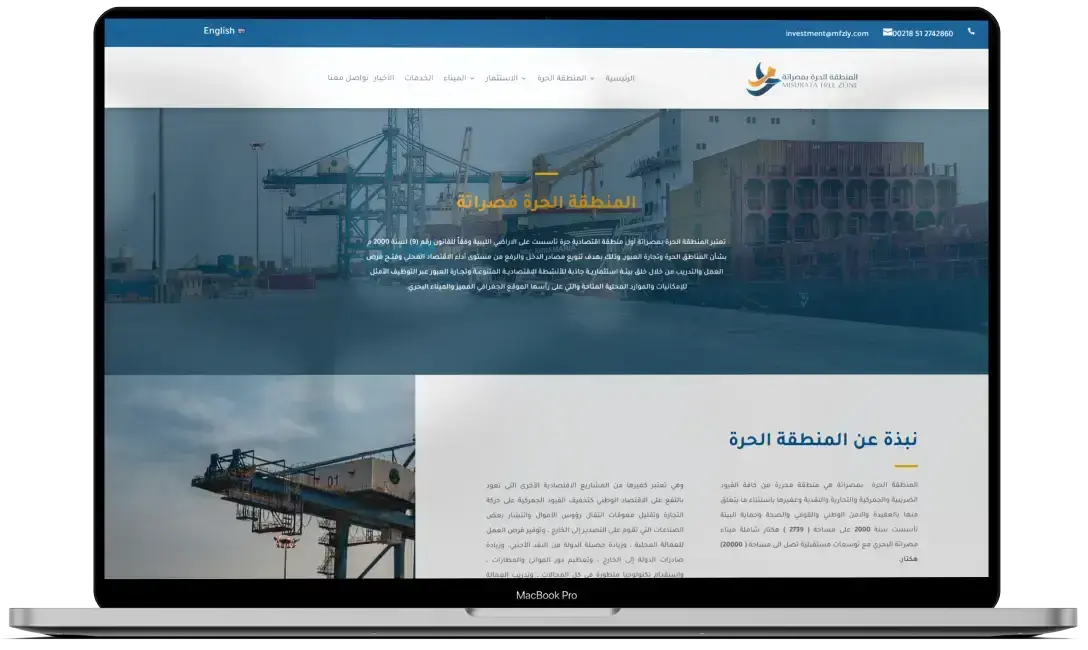Expand the الاستثمار navigation dropdown
The height and width of the screenshot is (650, 1088).
505,78
